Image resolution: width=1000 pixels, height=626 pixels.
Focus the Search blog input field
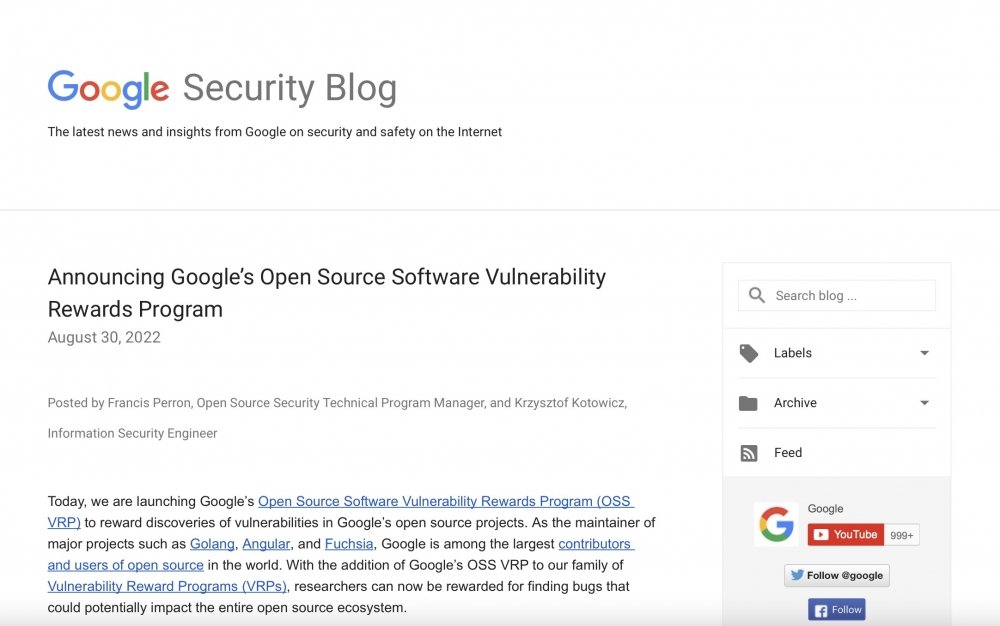850,296
